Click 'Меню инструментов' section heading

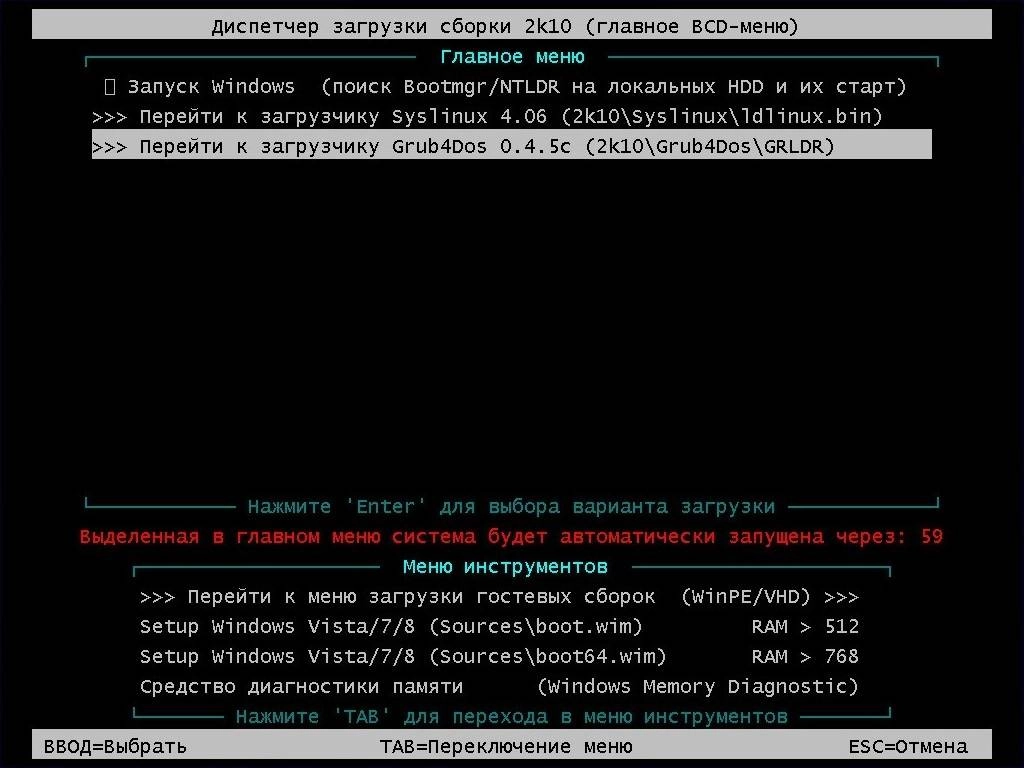click(x=505, y=567)
